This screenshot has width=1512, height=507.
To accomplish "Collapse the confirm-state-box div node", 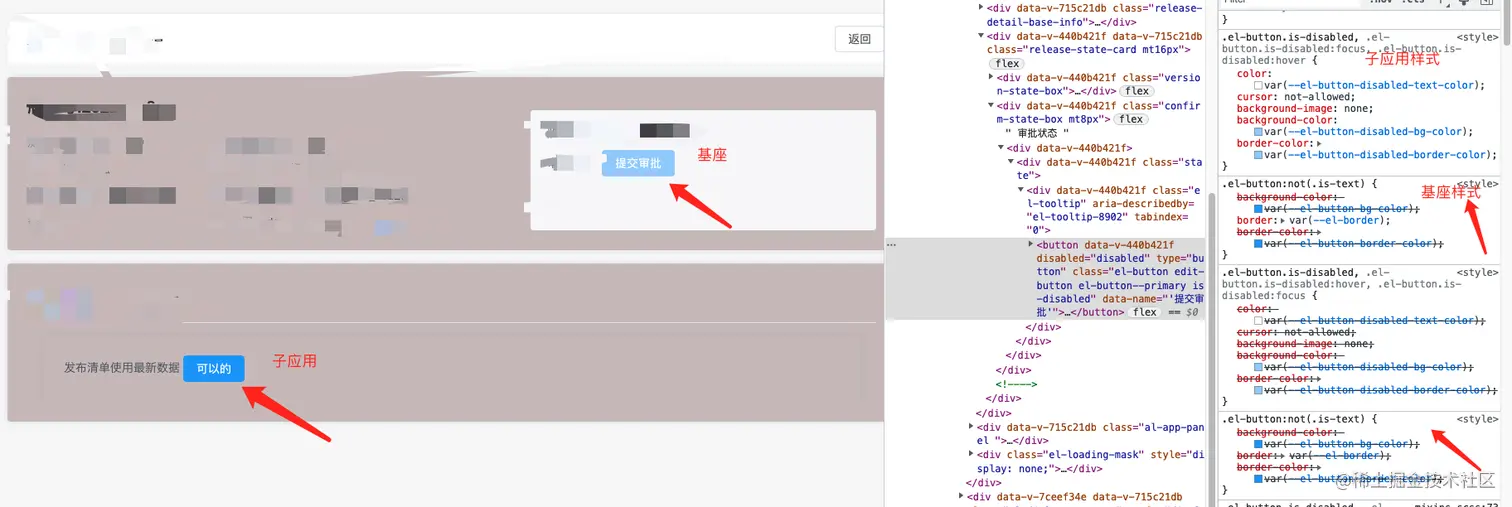I will pos(991,105).
